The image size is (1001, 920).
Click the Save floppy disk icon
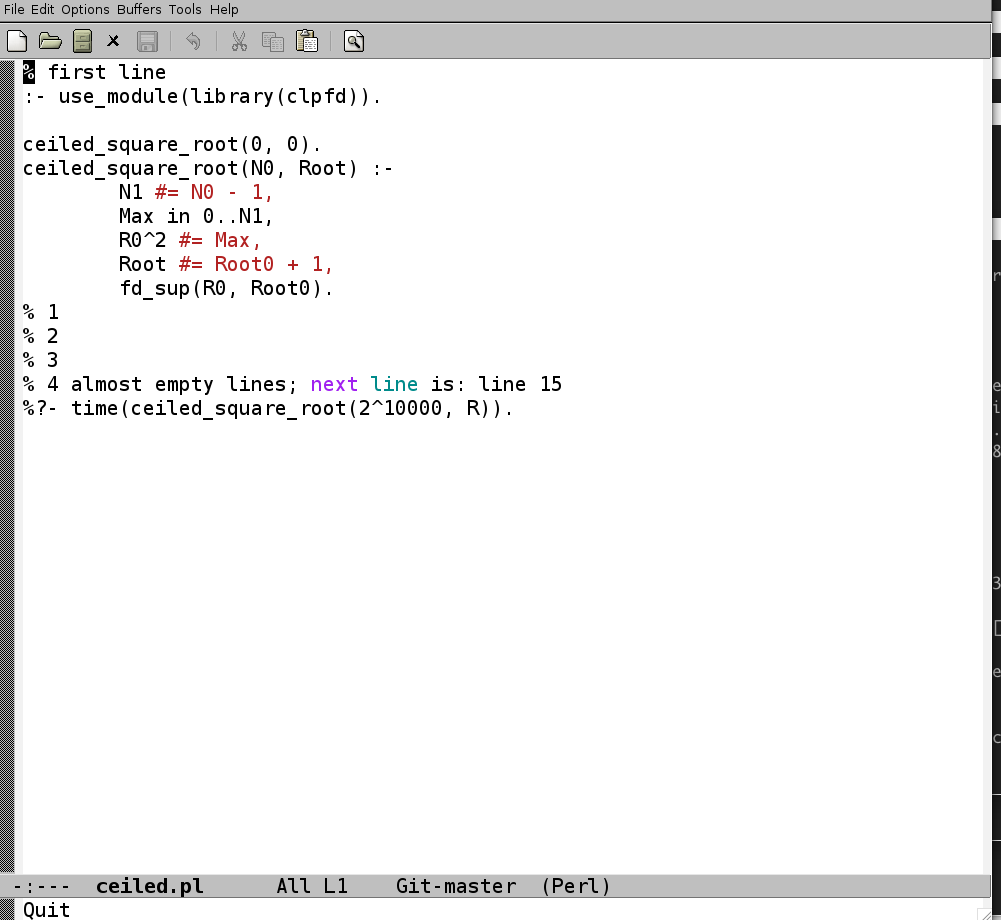[147, 41]
